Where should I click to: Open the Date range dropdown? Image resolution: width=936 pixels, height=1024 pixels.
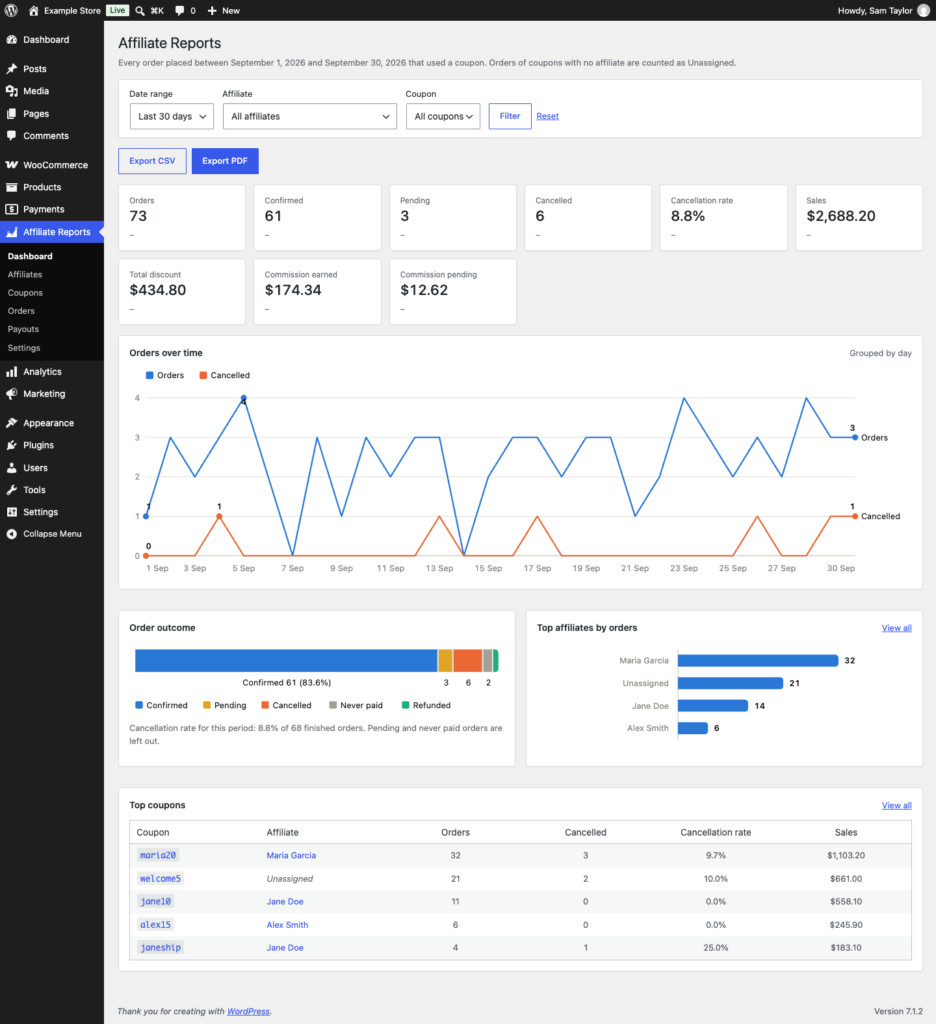click(x=171, y=116)
